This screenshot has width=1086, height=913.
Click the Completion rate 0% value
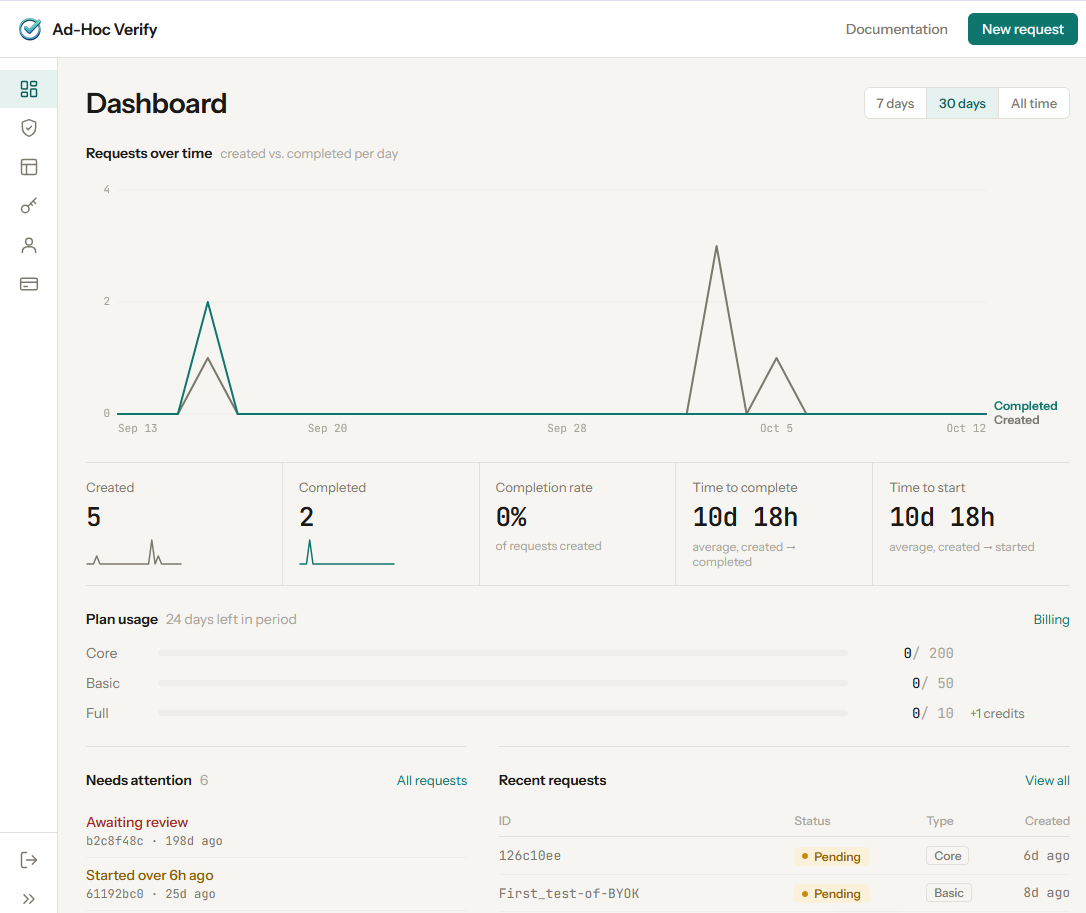(511, 517)
